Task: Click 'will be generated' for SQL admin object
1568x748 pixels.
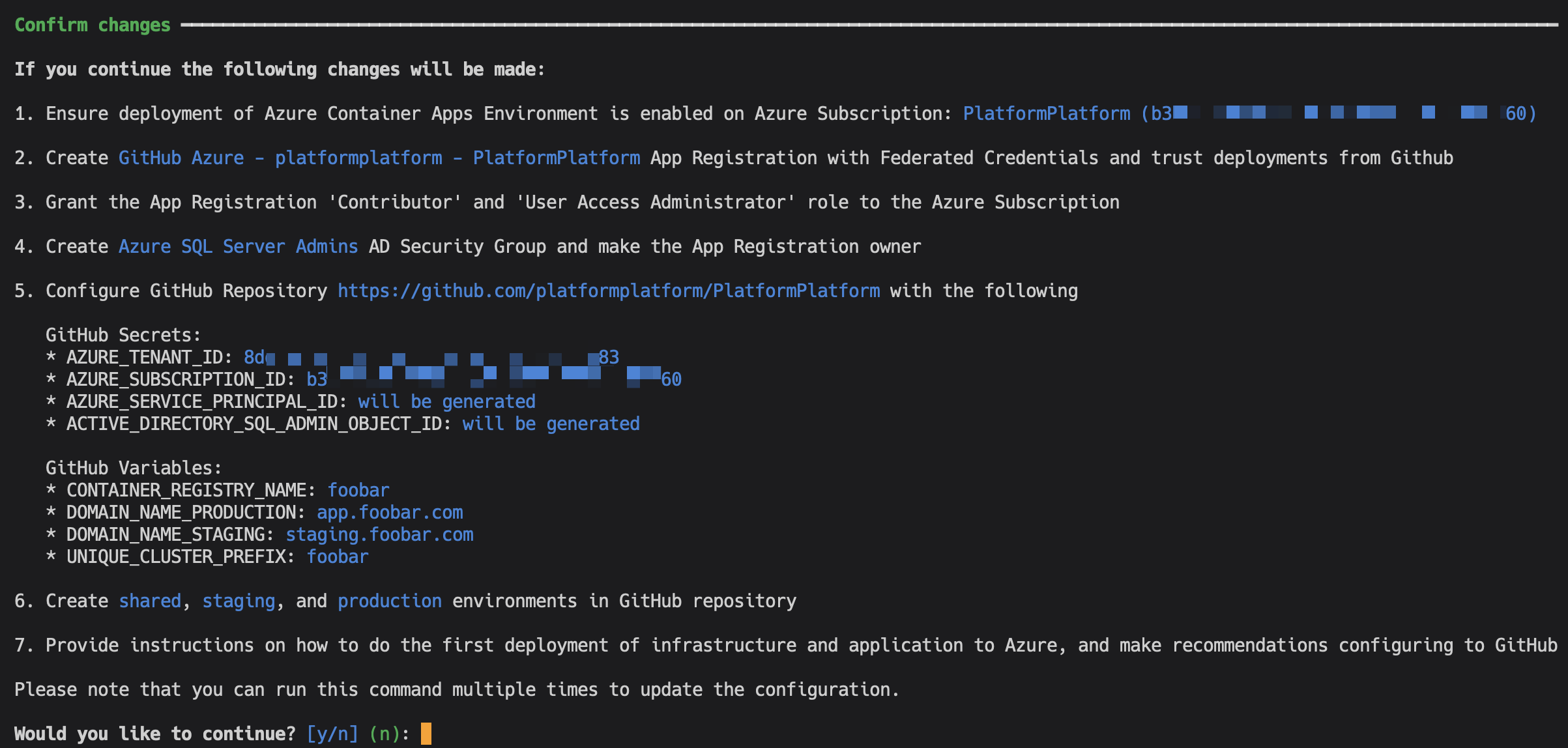Action: click(551, 424)
